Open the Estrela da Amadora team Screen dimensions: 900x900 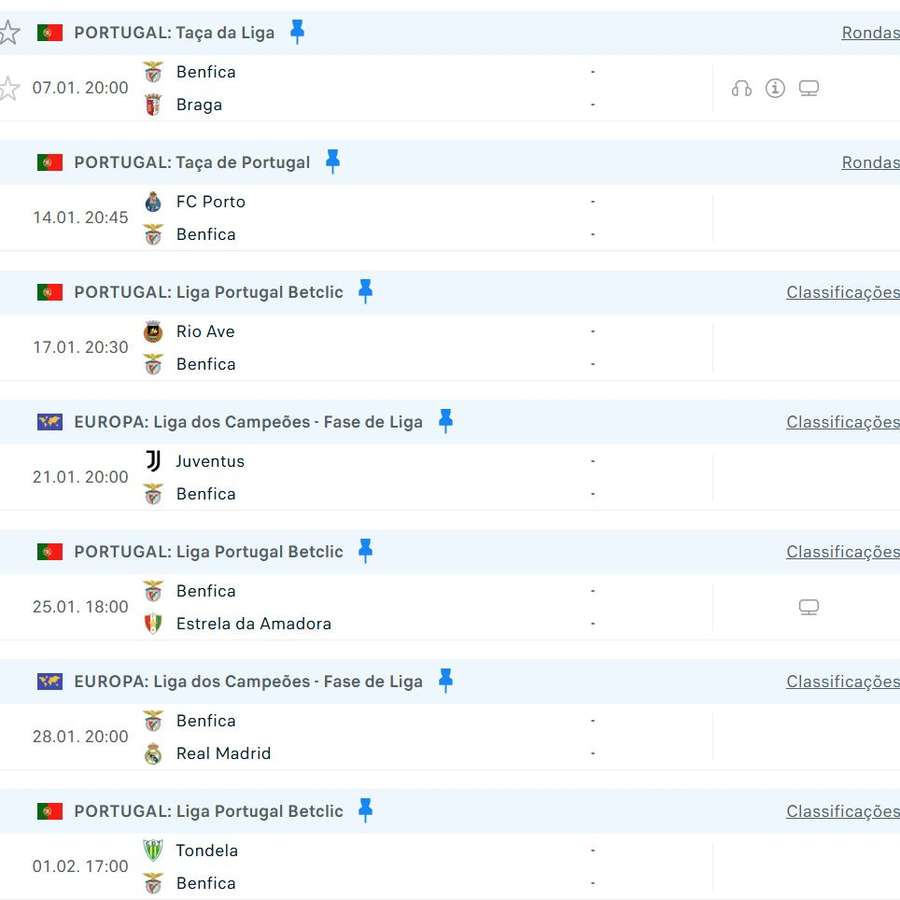pyautogui.click(x=253, y=623)
